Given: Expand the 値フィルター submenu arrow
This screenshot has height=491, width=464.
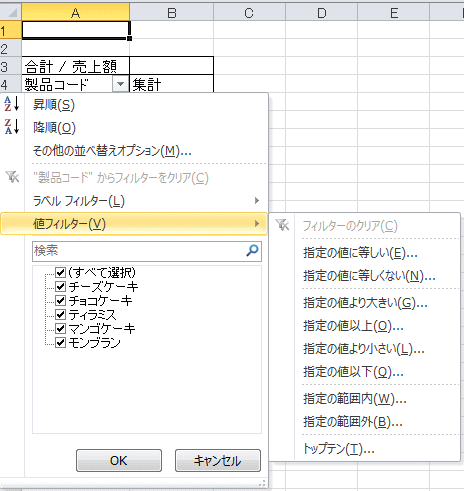Looking at the screenshot, I should (257, 223).
